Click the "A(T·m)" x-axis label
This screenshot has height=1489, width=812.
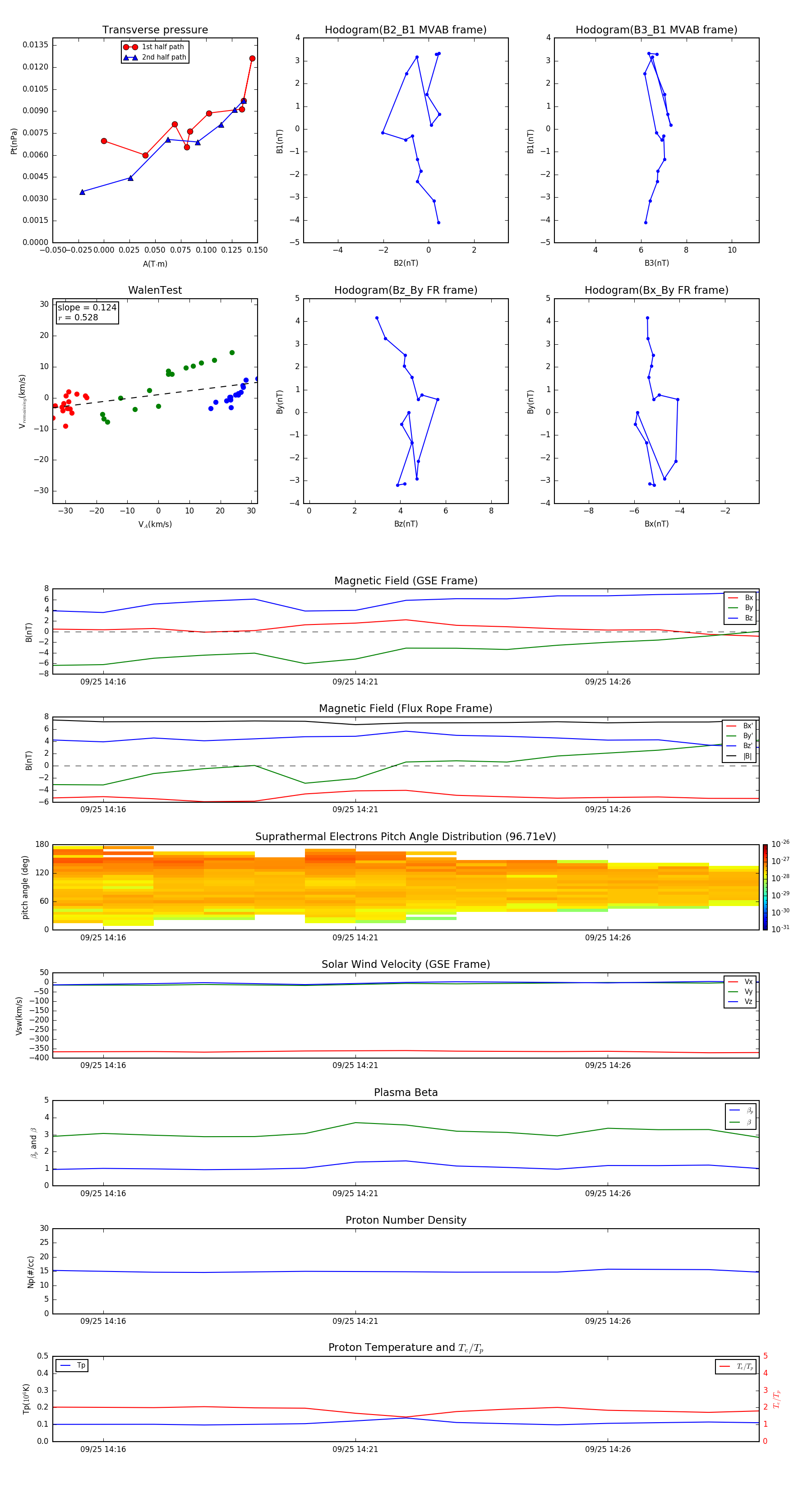pos(155,264)
